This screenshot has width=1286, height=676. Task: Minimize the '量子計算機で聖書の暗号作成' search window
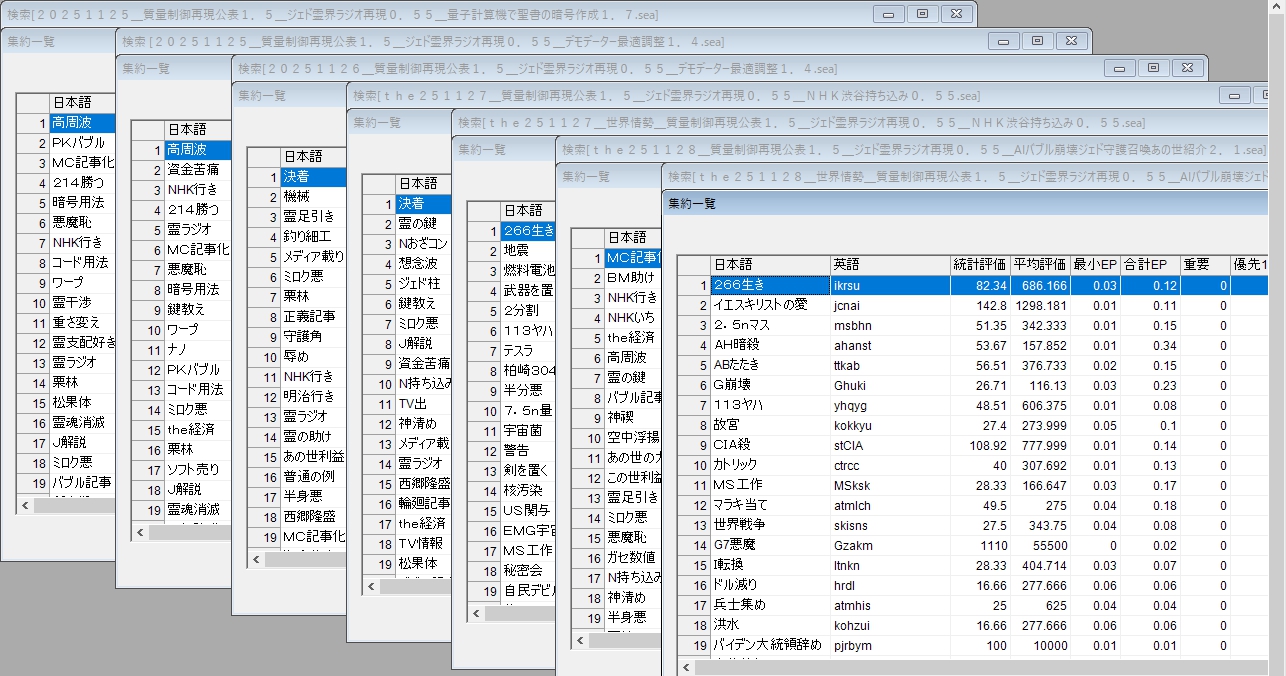[888, 14]
